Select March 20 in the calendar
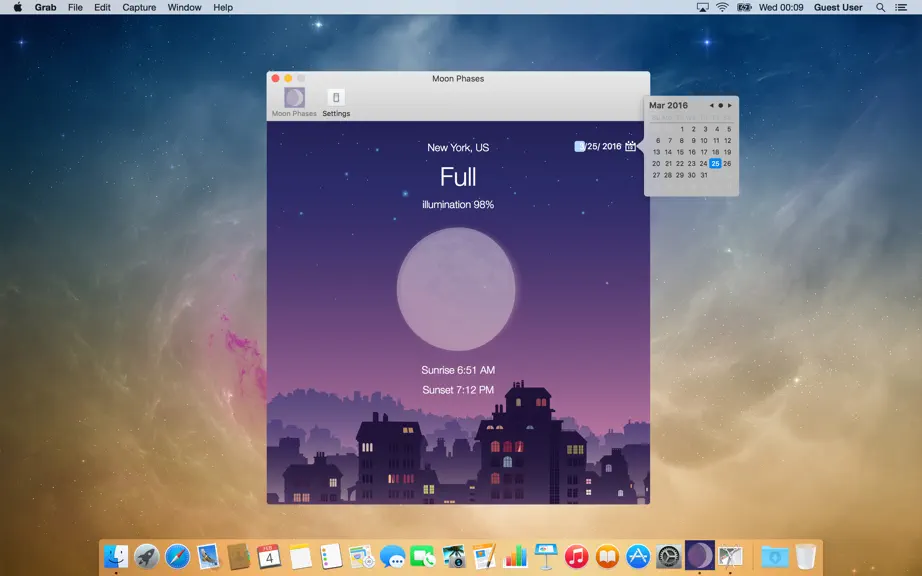 [656, 163]
